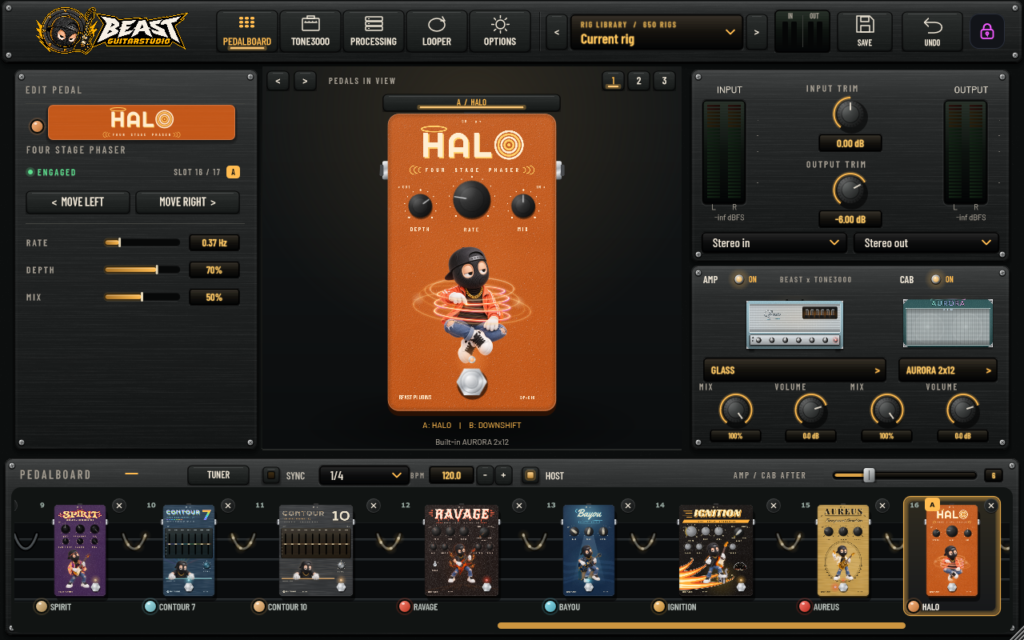Show next pedals in view

pos(305,81)
